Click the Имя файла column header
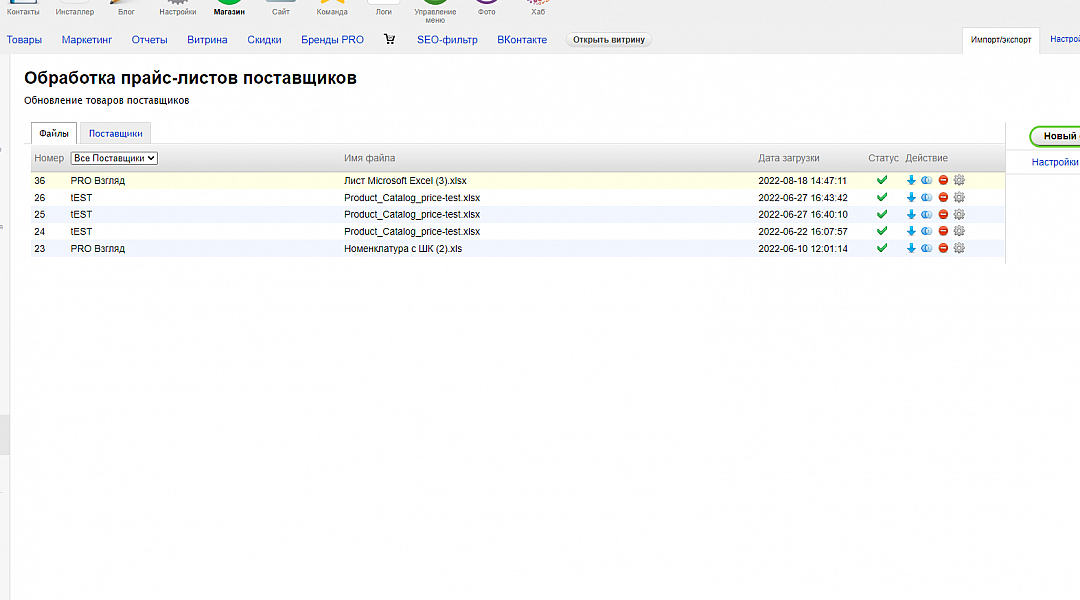Image resolution: width=1080 pixels, height=600 pixels. pyautogui.click(x=369, y=158)
